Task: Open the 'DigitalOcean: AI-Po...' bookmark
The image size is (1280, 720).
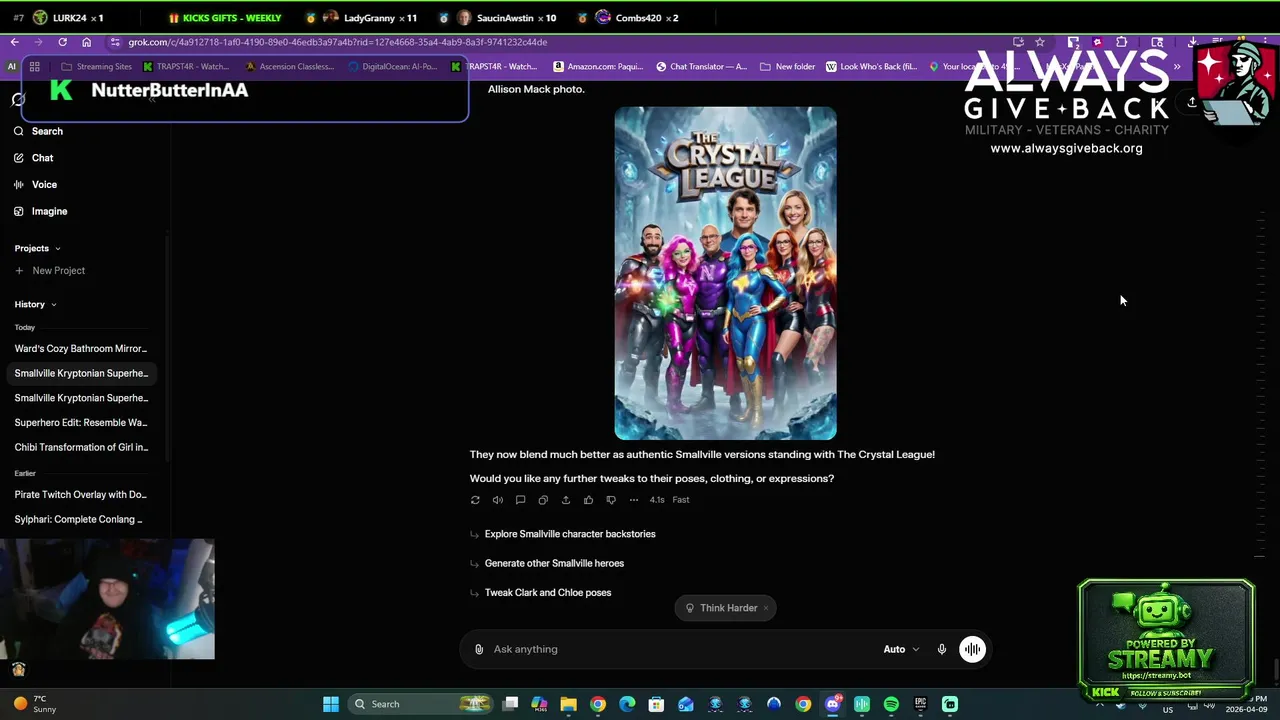Action: tap(393, 67)
